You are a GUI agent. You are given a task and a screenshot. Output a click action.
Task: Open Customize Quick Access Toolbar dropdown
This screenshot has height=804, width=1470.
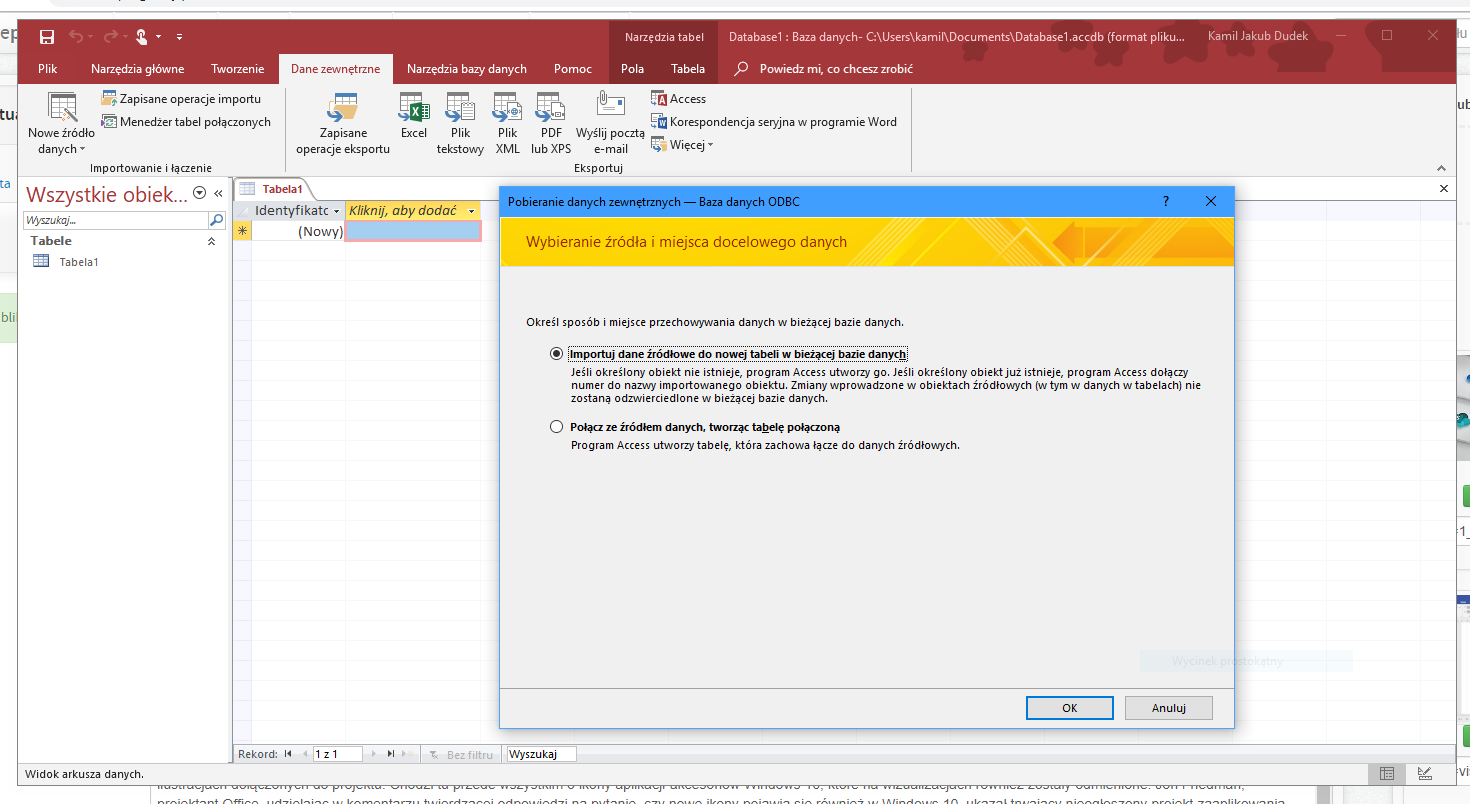[179, 37]
